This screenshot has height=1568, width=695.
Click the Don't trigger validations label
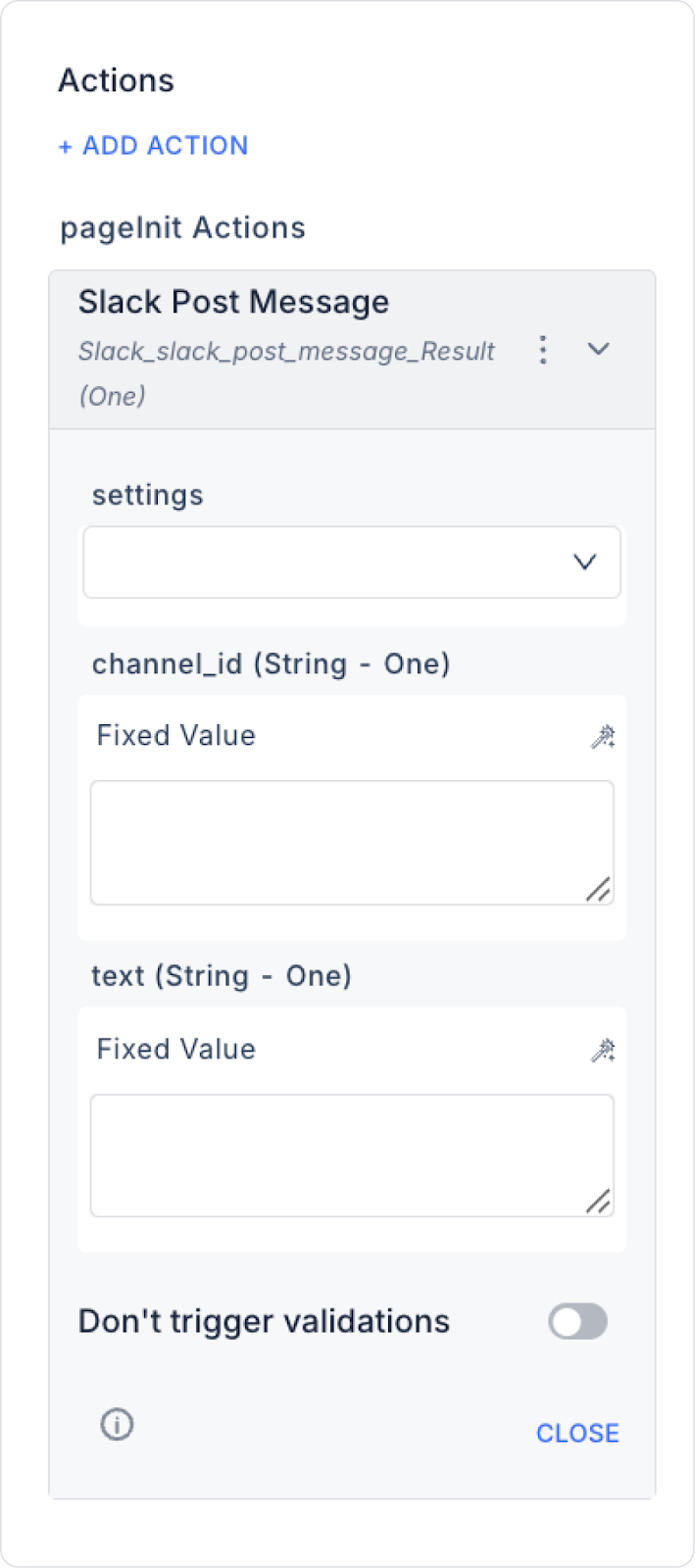tap(264, 1322)
